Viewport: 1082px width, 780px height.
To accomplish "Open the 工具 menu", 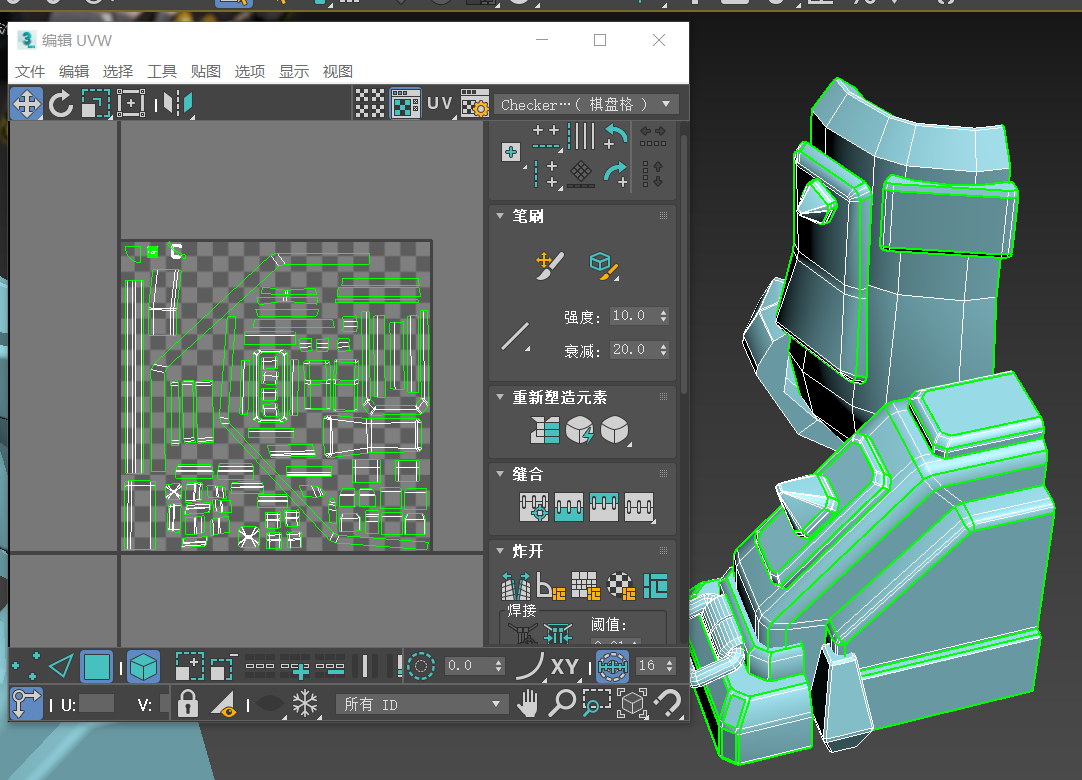I will 162,71.
